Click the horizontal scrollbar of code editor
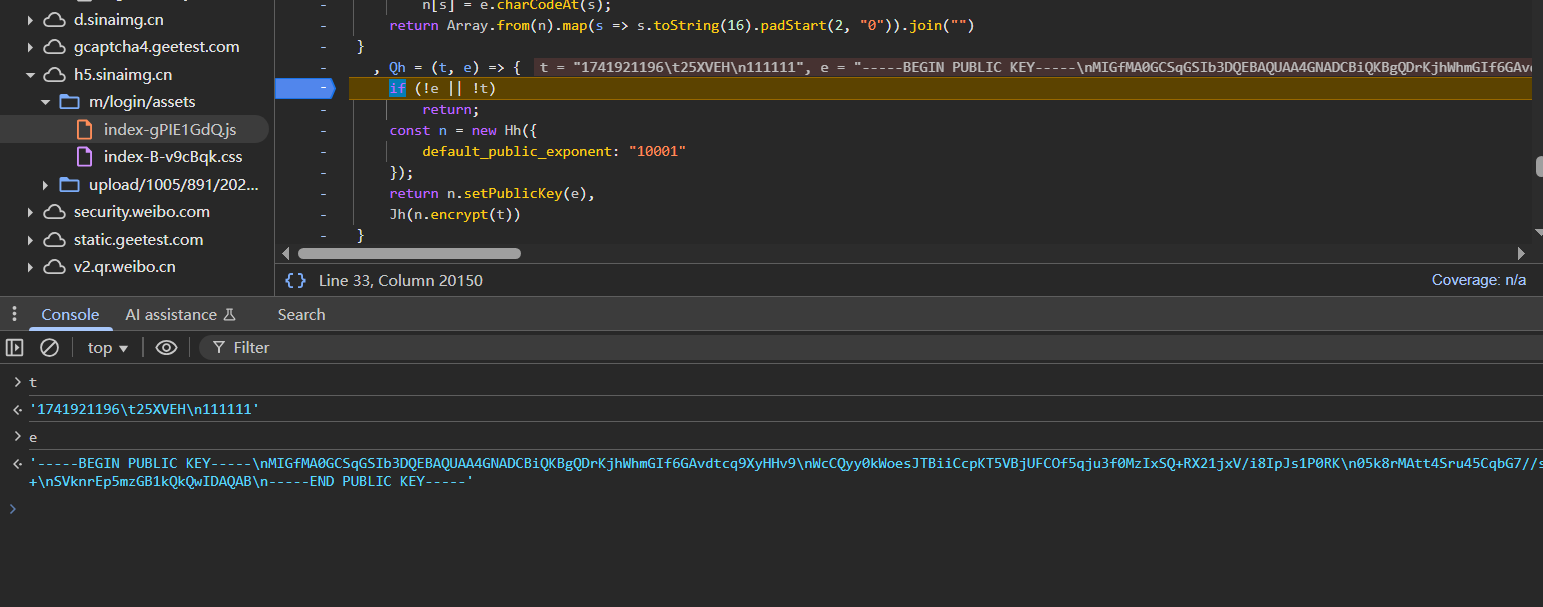 (409, 254)
